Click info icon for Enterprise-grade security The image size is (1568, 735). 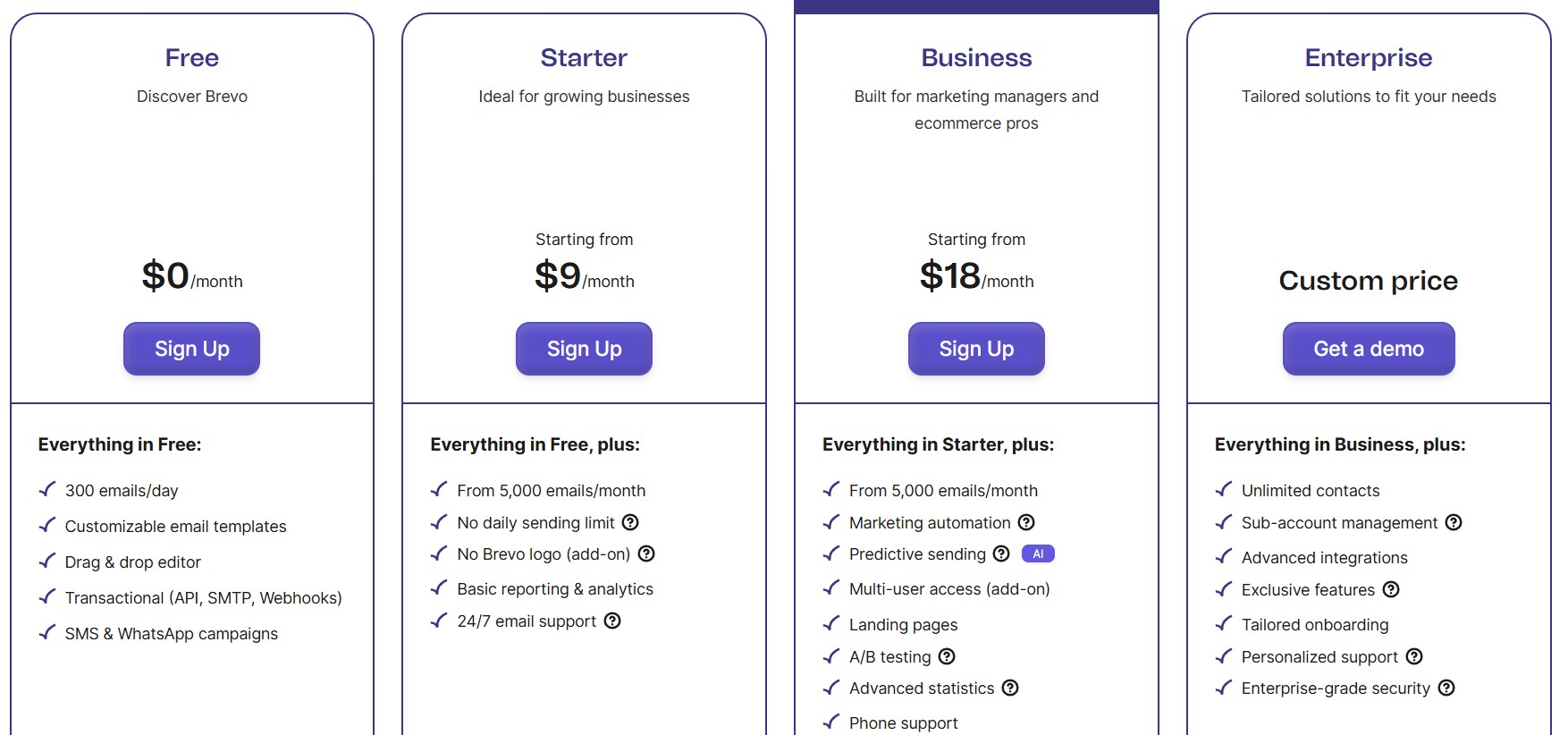[1446, 688]
